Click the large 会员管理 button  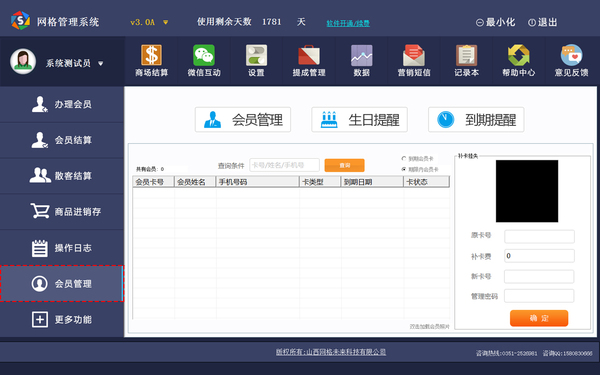pos(243,120)
